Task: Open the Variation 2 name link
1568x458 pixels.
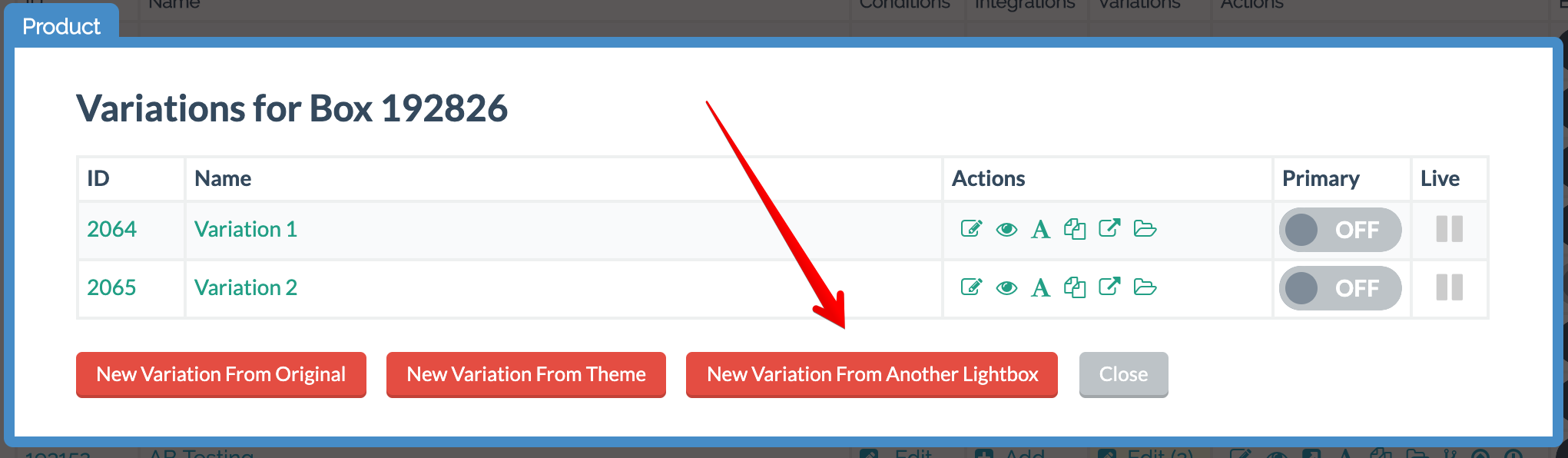Action: point(246,287)
